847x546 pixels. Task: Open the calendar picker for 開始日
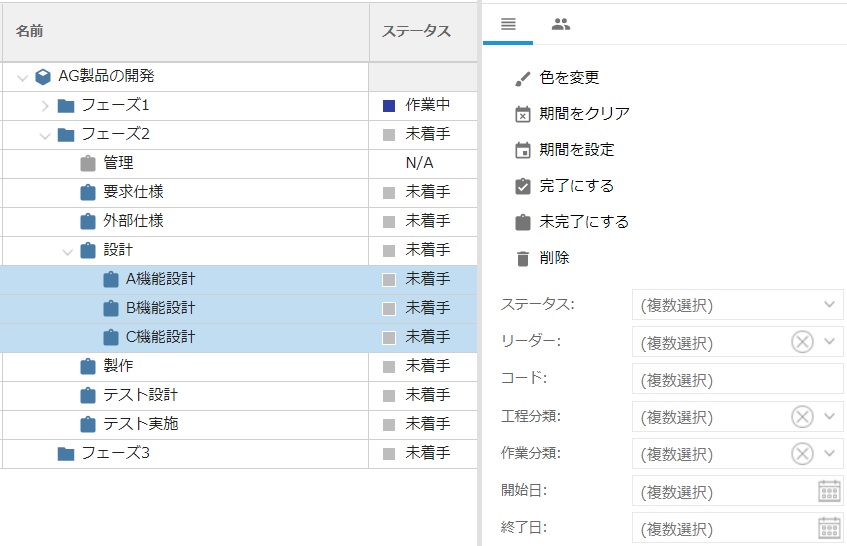pos(829,490)
